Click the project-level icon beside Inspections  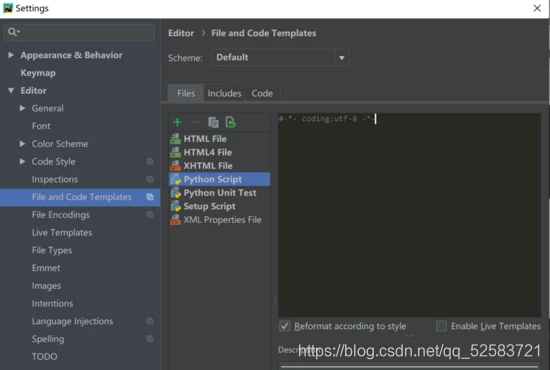click(x=150, y=179)
